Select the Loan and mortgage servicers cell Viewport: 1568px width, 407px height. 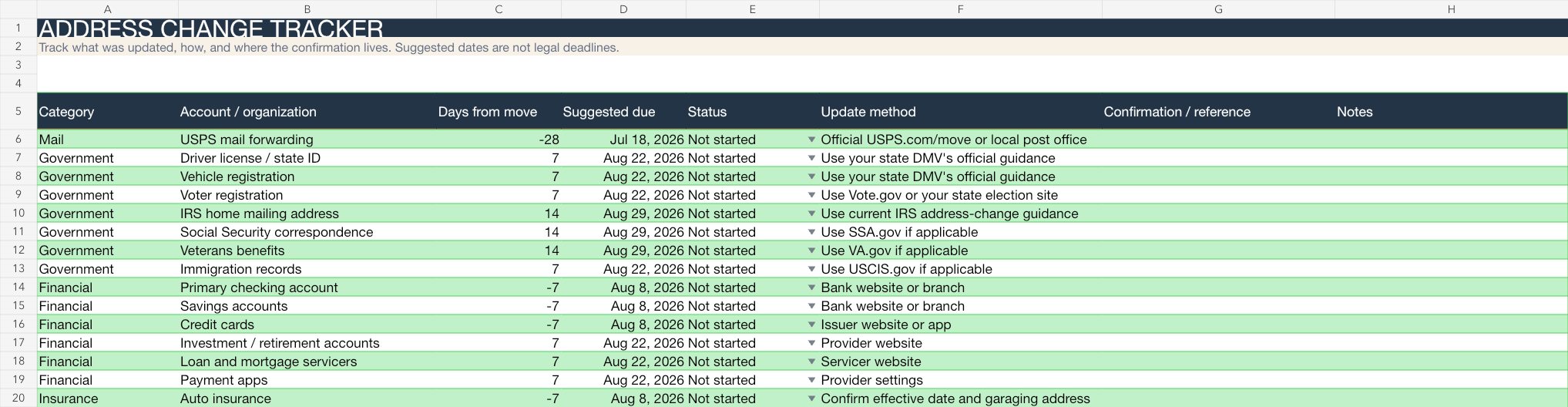click(307, 362)
